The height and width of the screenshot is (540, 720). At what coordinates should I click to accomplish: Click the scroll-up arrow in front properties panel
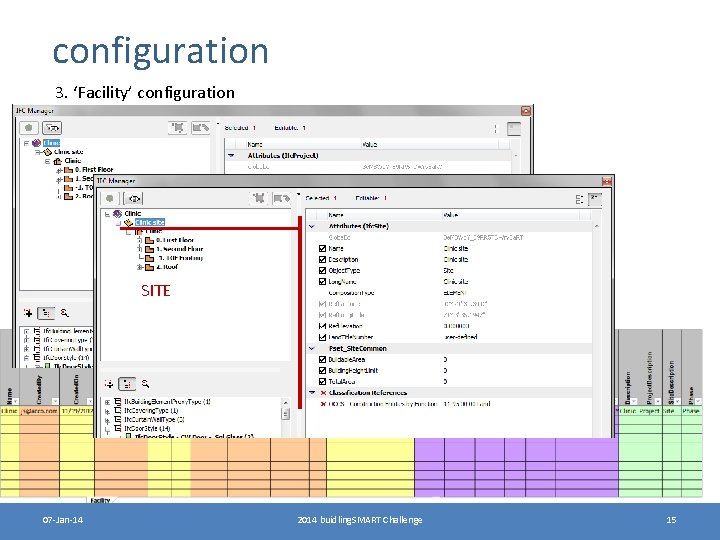[x=596, y=226]
